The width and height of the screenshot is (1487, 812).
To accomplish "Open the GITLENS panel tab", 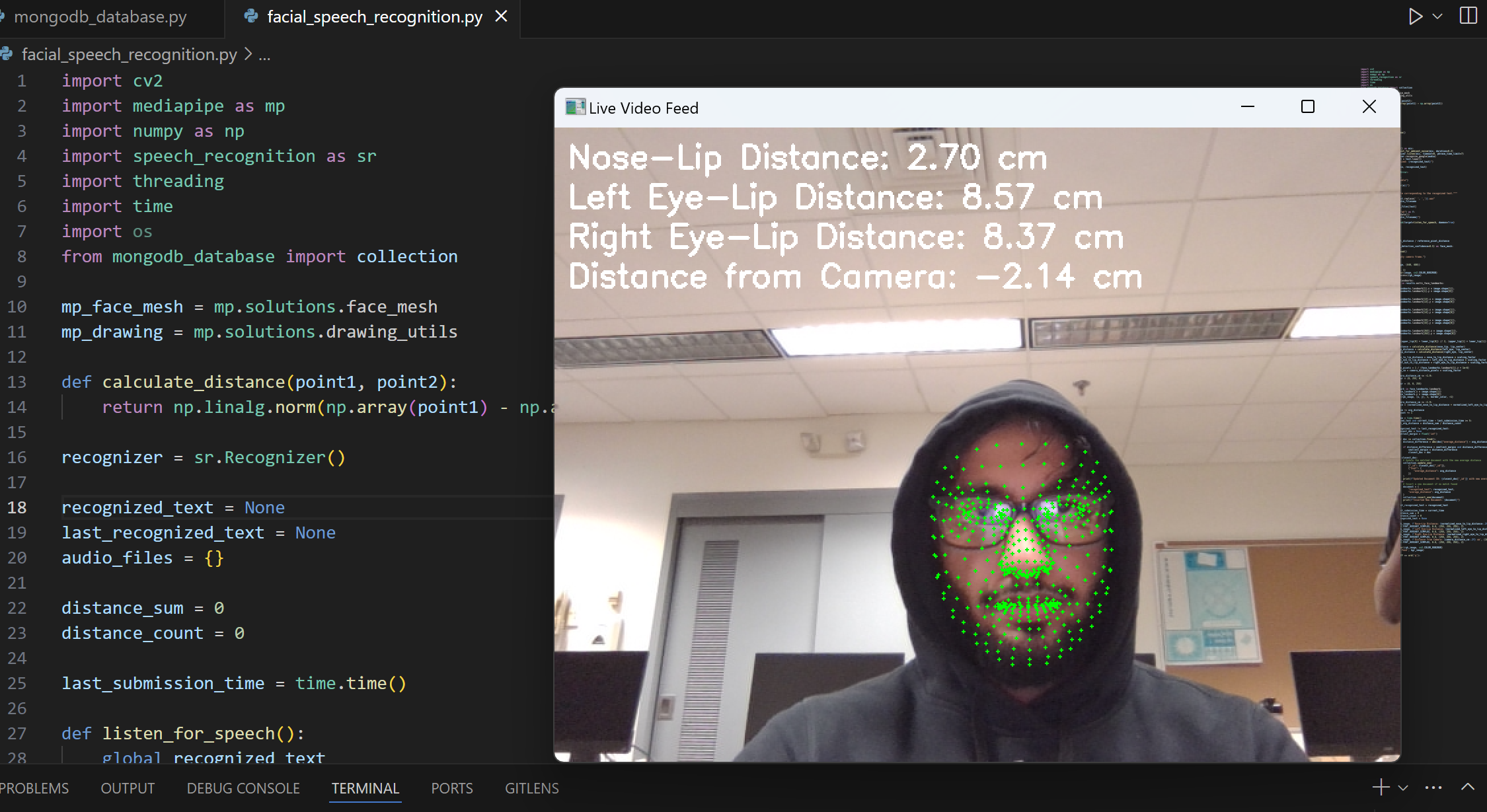I will pos(532,788).
